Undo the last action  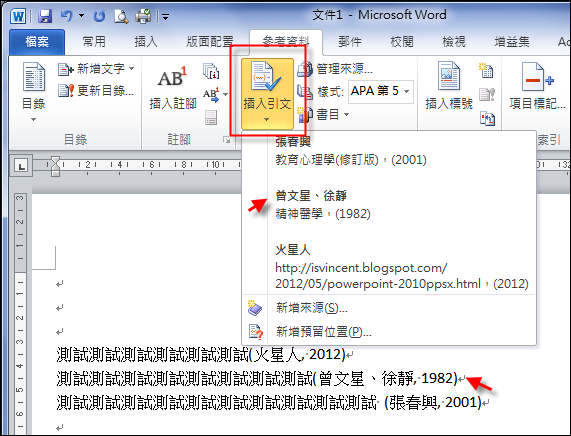(x=67, y=16)
